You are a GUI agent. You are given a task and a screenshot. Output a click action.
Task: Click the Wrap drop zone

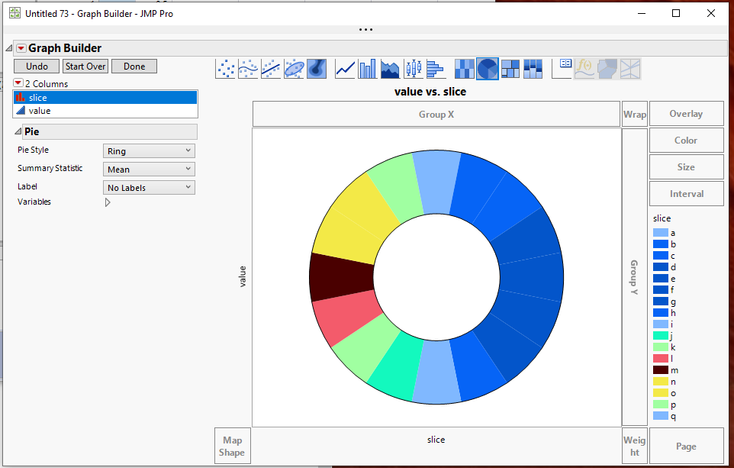pyautogui.click(x=635, y=114)
